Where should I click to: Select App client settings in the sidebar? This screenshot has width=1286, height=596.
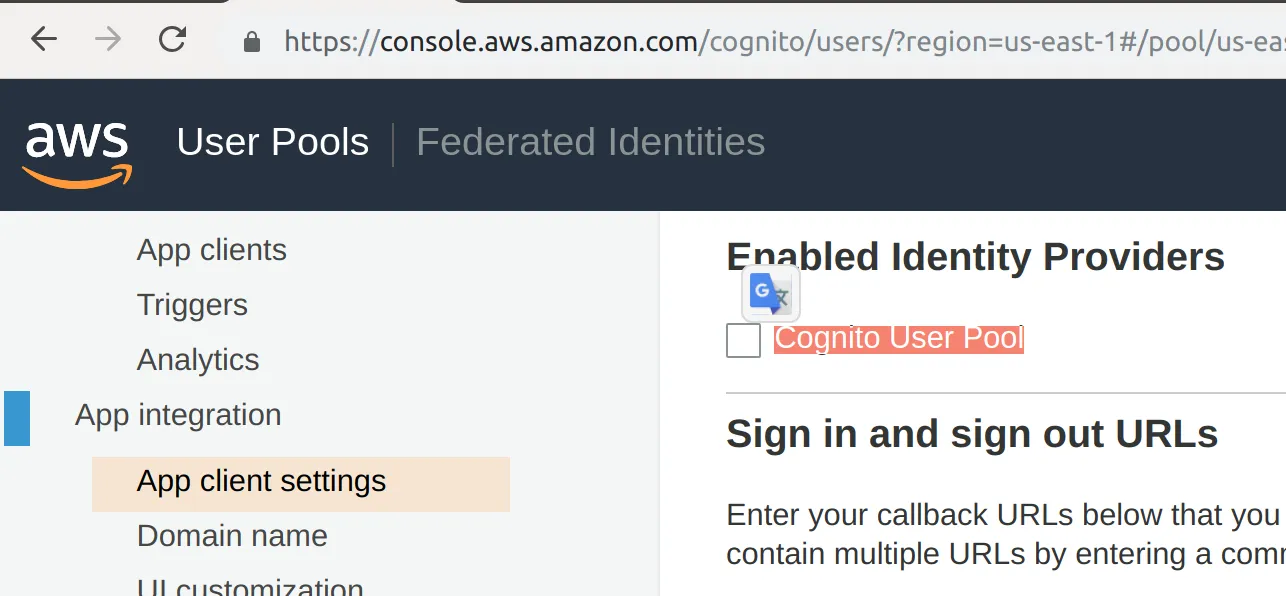pos(261,482)
